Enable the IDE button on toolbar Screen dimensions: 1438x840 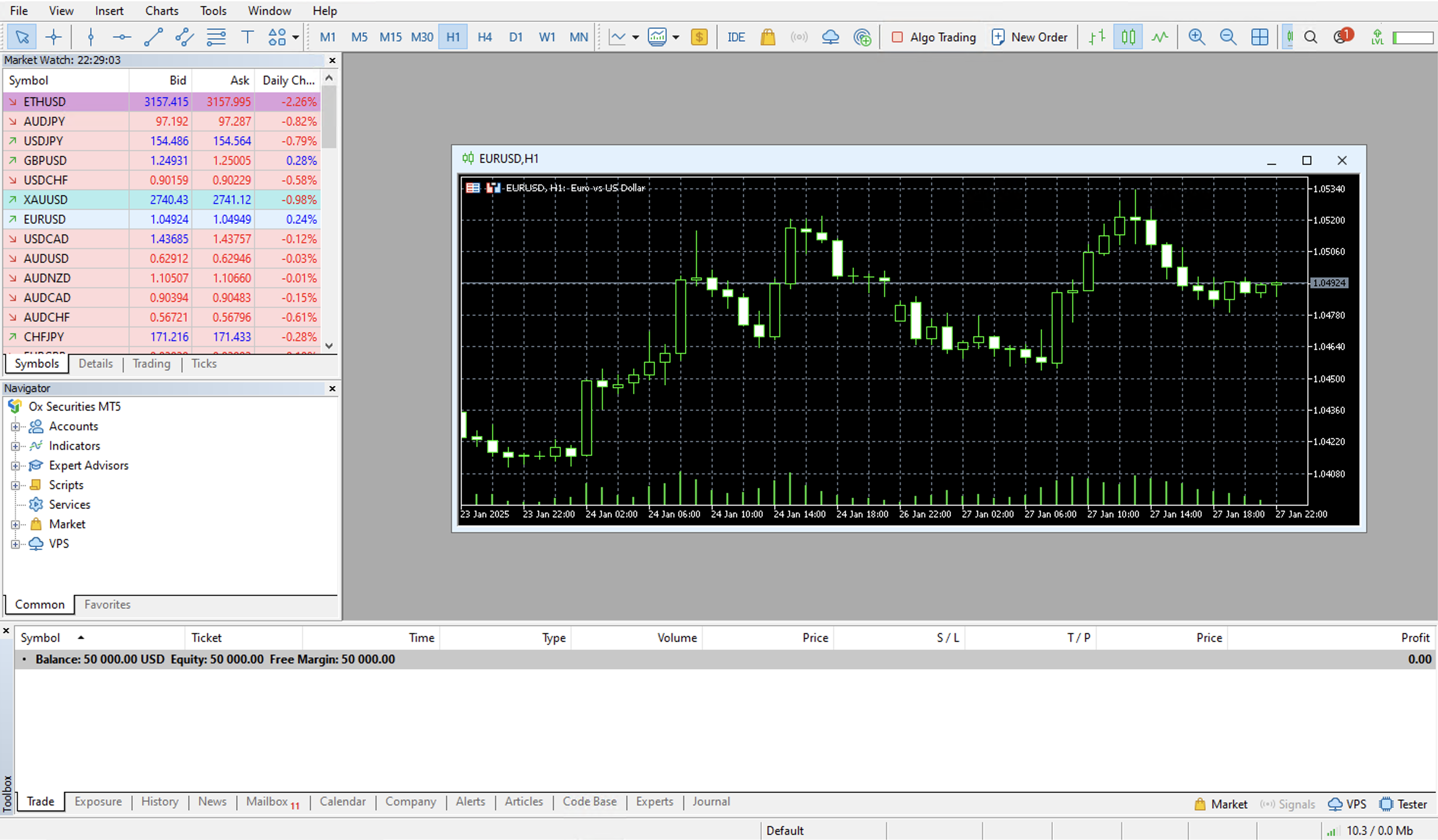coord(735,36)
